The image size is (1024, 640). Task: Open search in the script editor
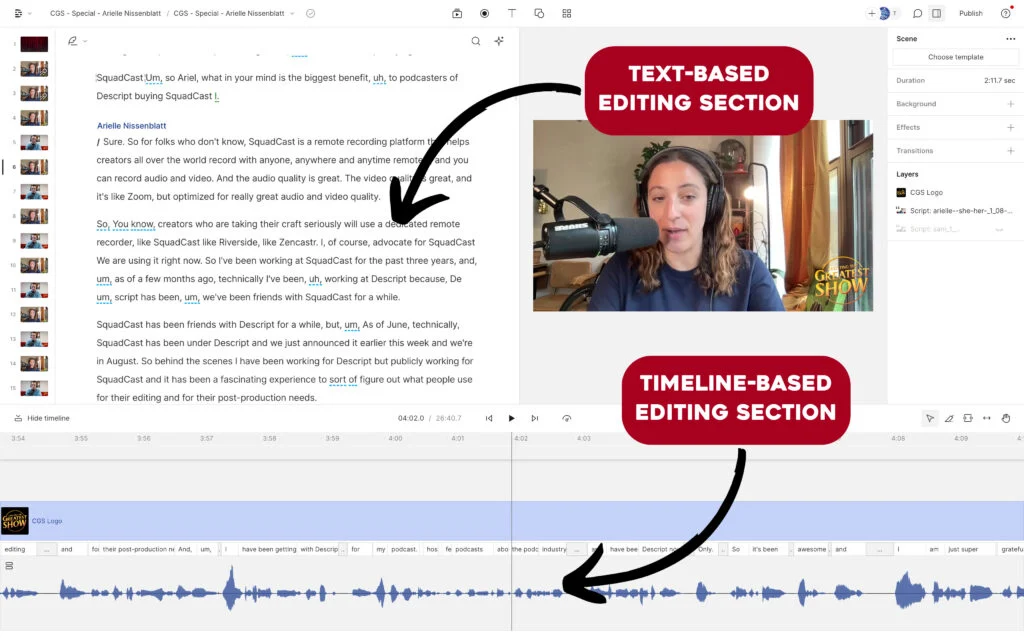(x=476, y=41)
